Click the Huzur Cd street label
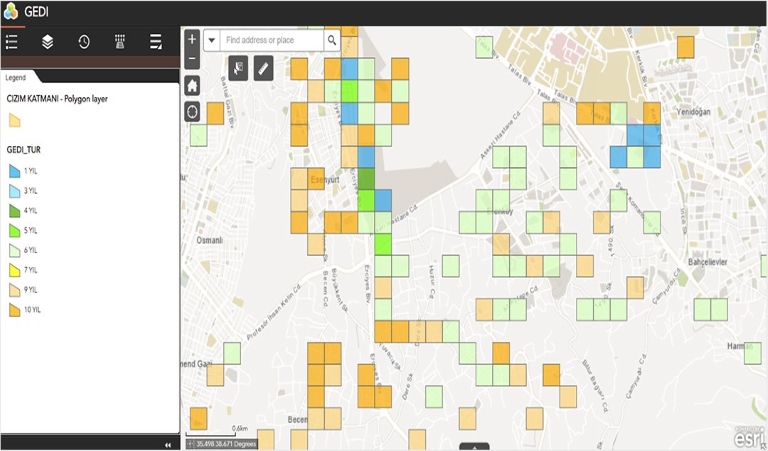Viewport: 768px width, 451px height. click(432, 282)
